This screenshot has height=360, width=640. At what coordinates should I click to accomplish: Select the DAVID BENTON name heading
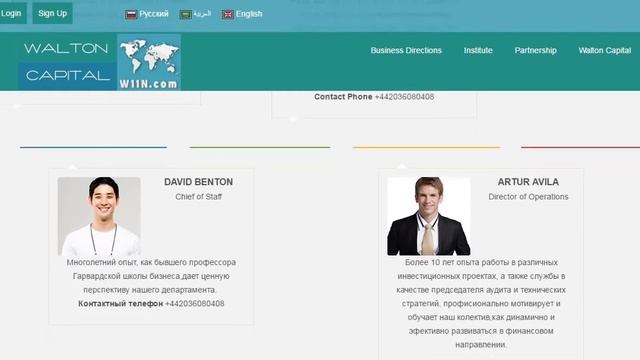(198, 182)
